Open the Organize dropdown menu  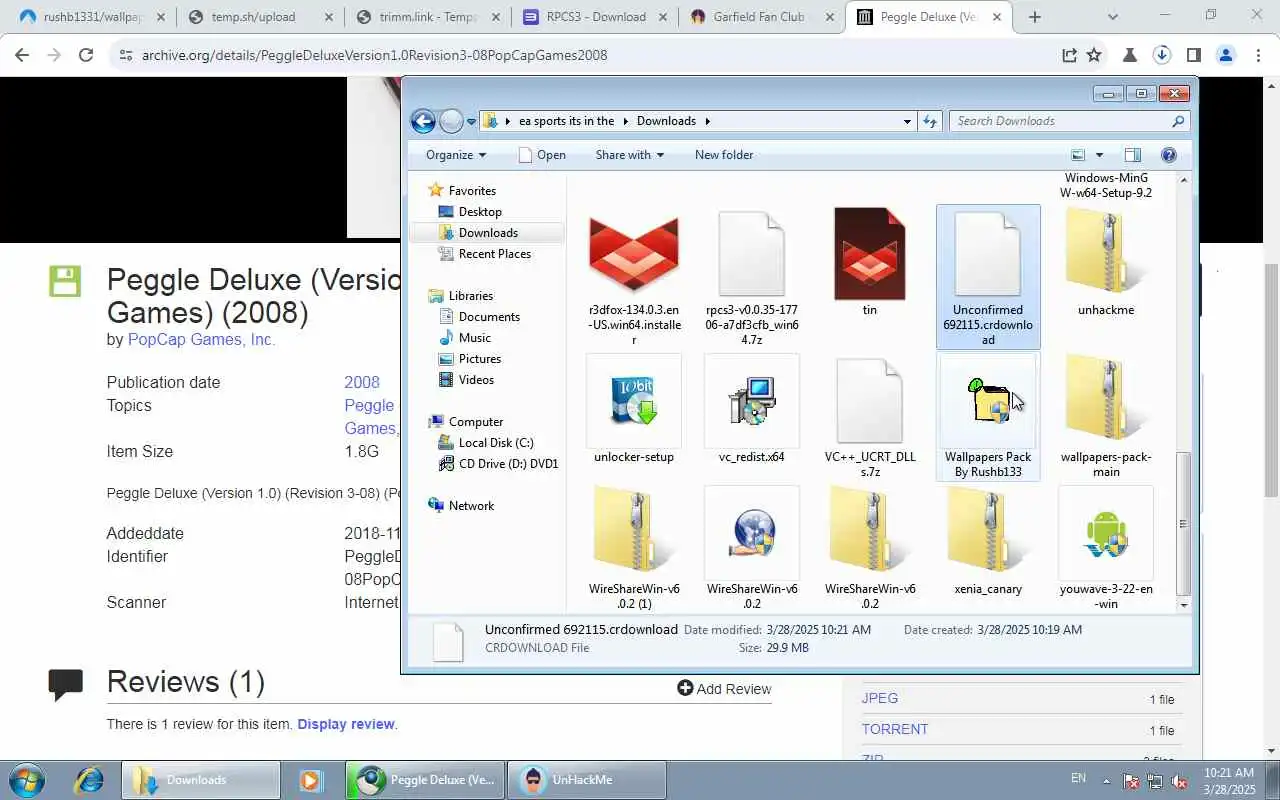point(456,155)
